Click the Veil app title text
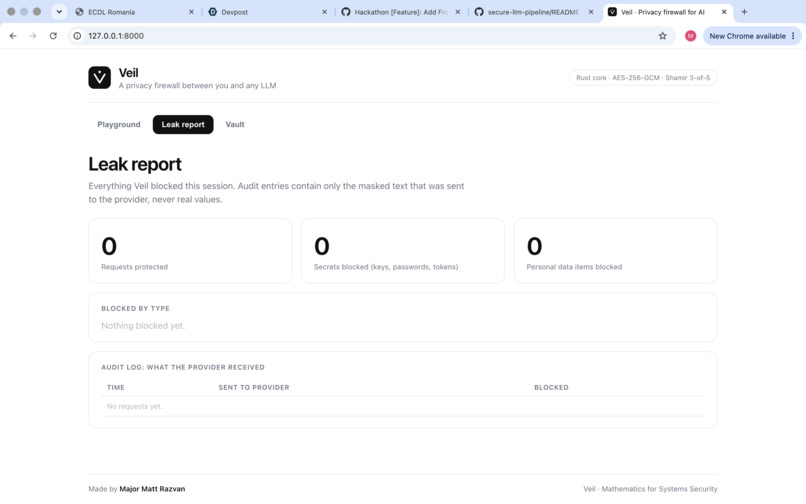 coord(129,73)
